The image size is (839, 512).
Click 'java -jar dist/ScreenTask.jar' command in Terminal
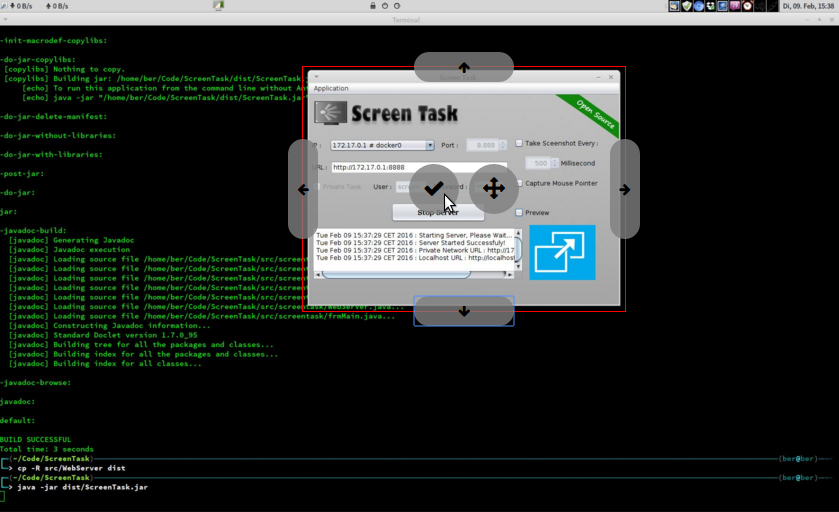[82, 487]
